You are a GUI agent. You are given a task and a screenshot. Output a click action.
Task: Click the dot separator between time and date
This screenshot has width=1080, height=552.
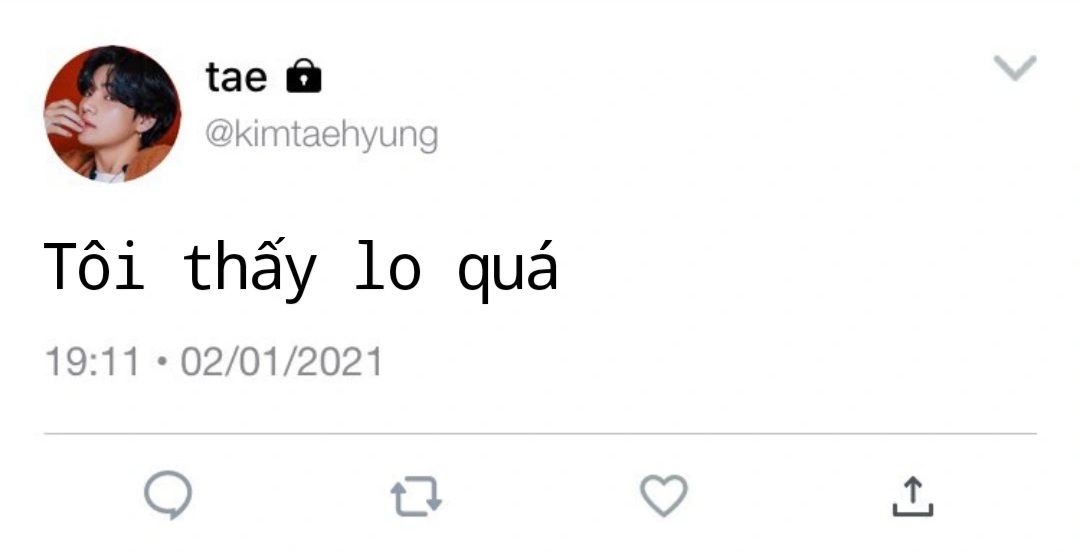pyautogui.click(x=161, y=361)
